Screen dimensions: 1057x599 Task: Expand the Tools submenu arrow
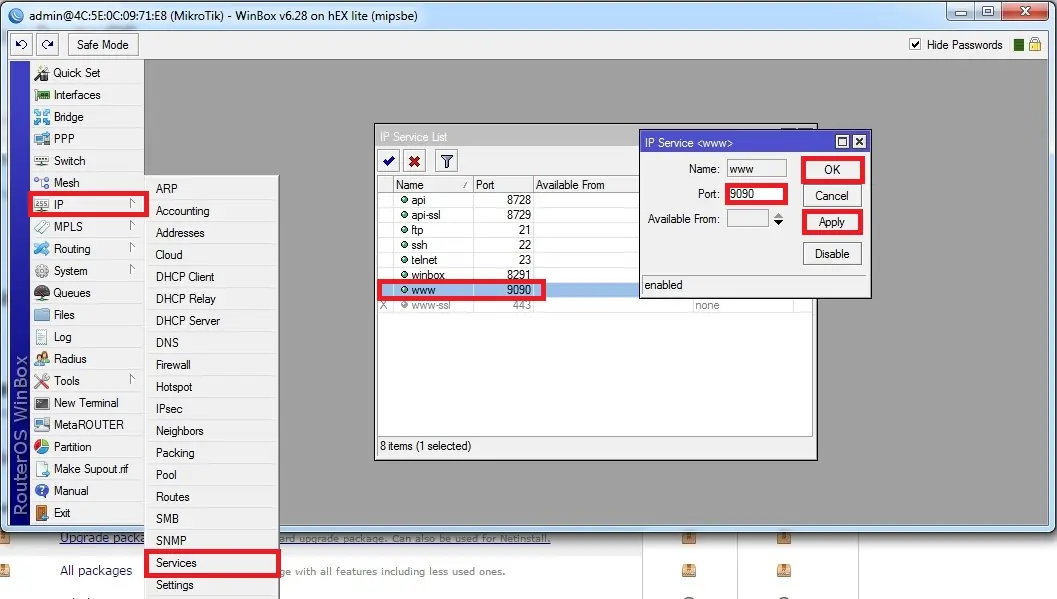(x=132, y=379)
